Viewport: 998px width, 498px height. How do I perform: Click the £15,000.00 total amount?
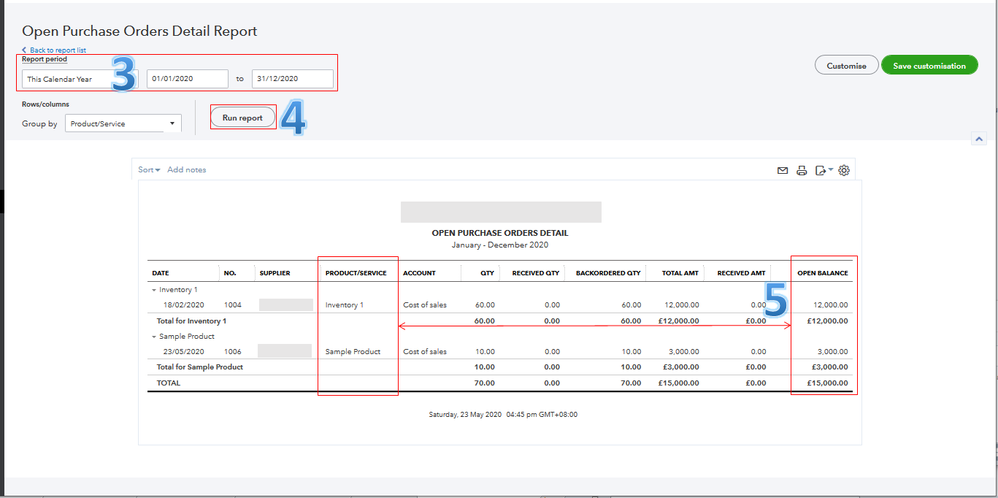click(x=678, y=383)
